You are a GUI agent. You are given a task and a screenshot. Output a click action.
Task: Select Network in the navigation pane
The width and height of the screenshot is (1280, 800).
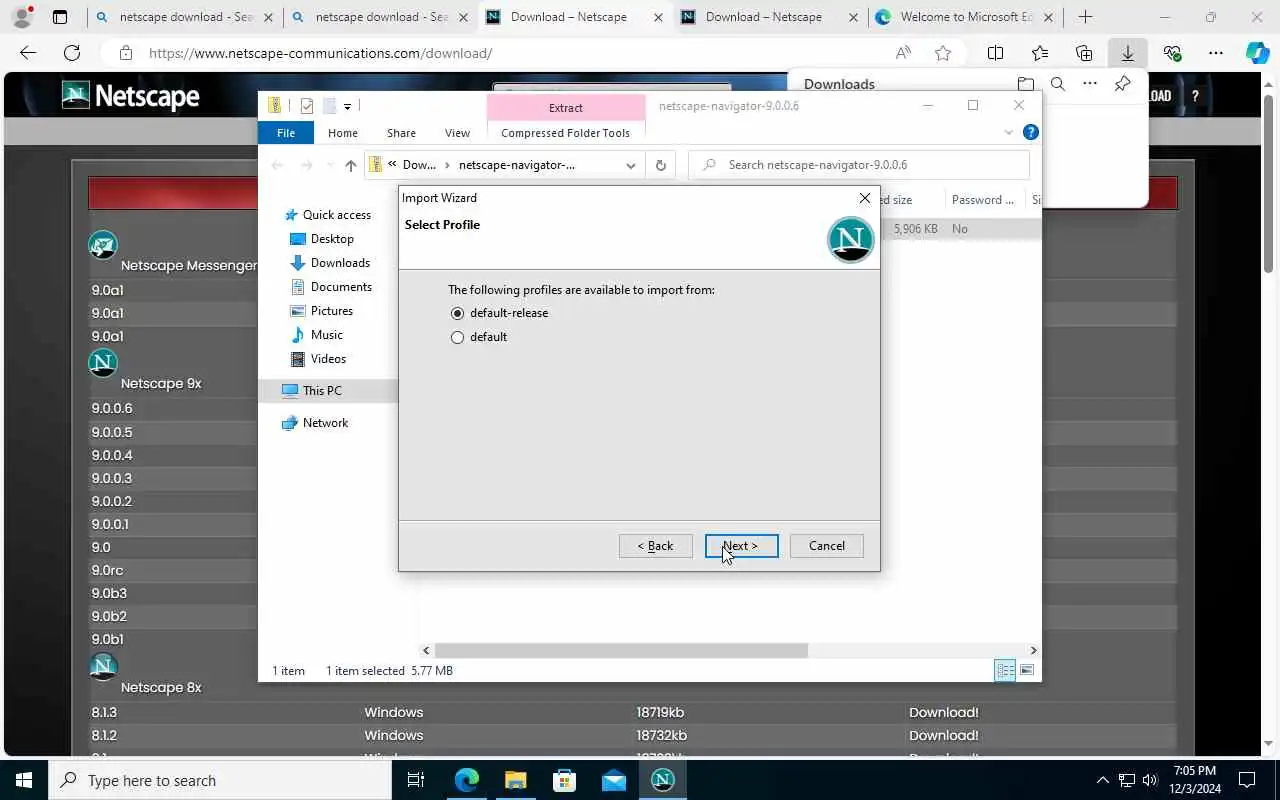click(x=325, y=423)
